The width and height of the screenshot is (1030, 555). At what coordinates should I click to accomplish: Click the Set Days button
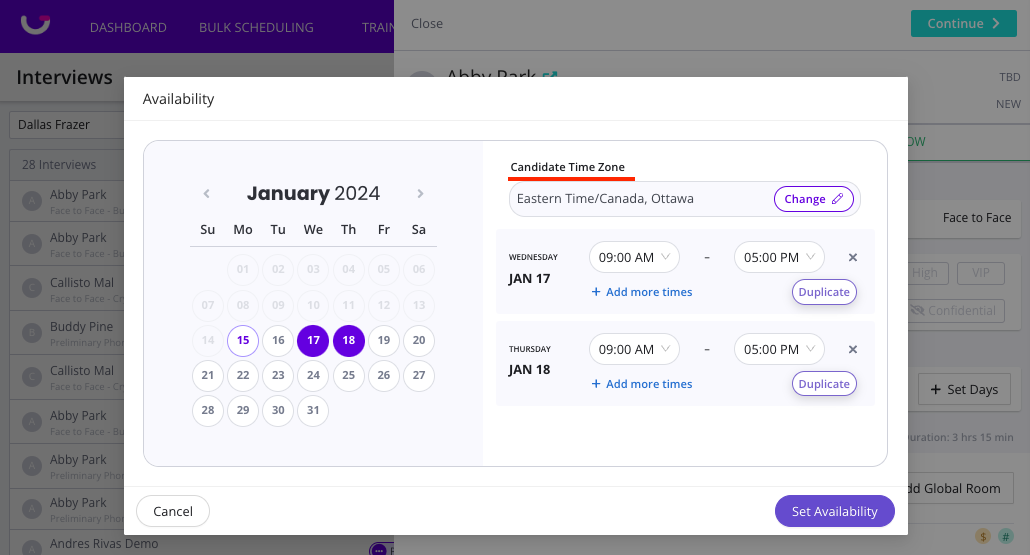(964, 389)
